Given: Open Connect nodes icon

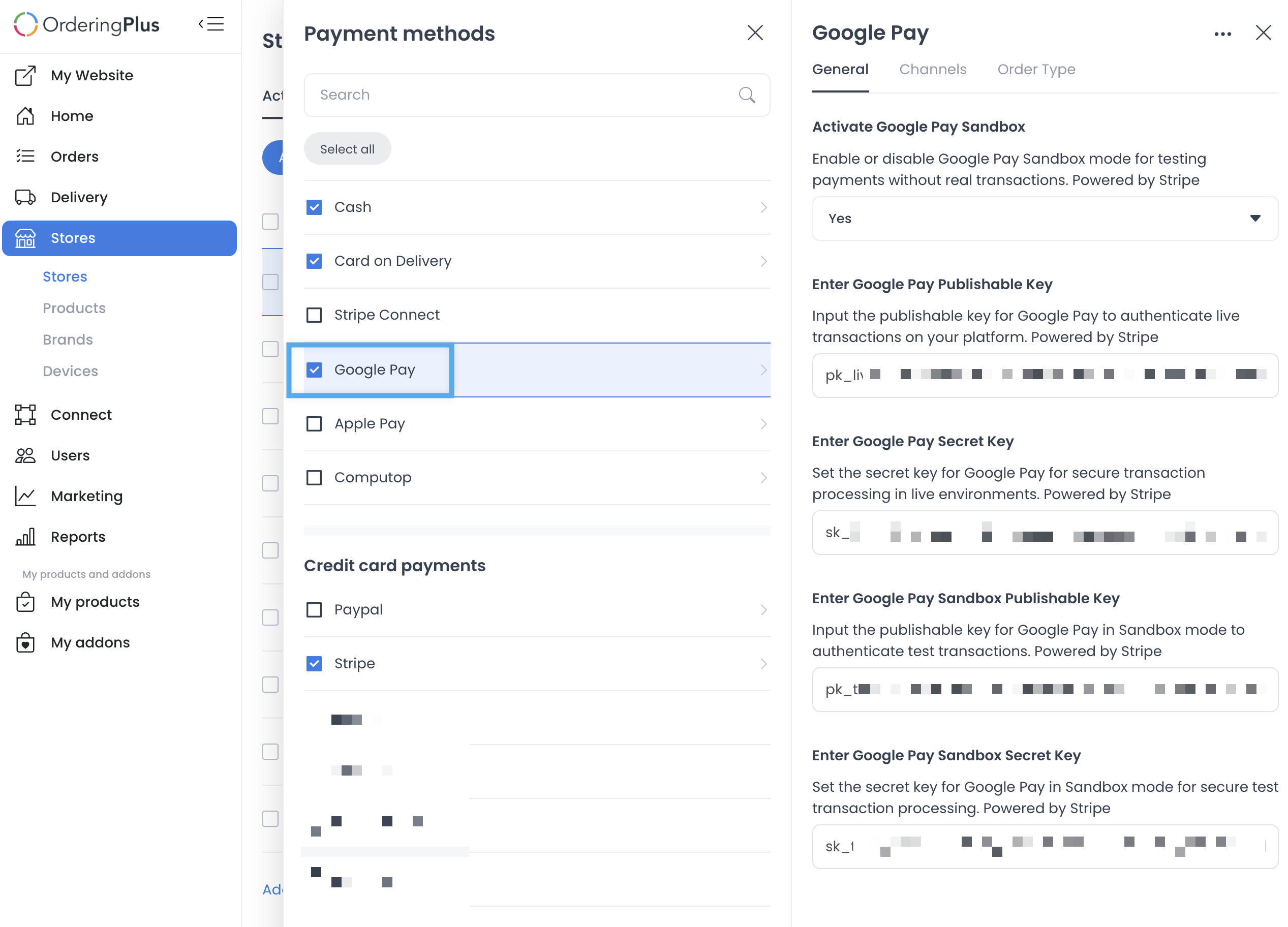Looking at the screenshot, I should click(25, 415).
